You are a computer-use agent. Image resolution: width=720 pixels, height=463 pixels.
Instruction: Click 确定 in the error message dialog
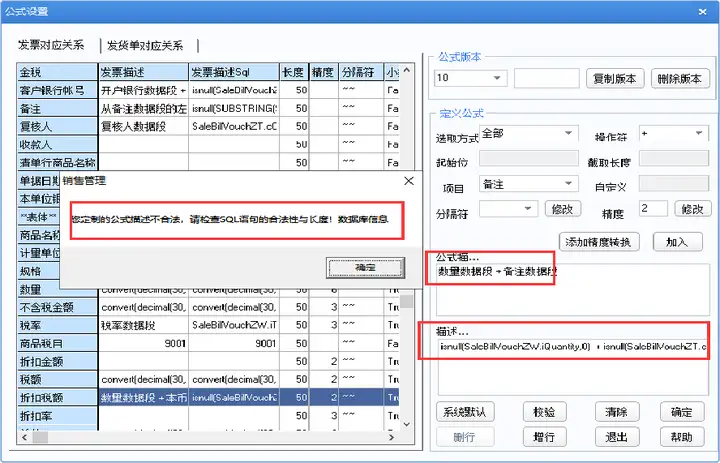366,268
